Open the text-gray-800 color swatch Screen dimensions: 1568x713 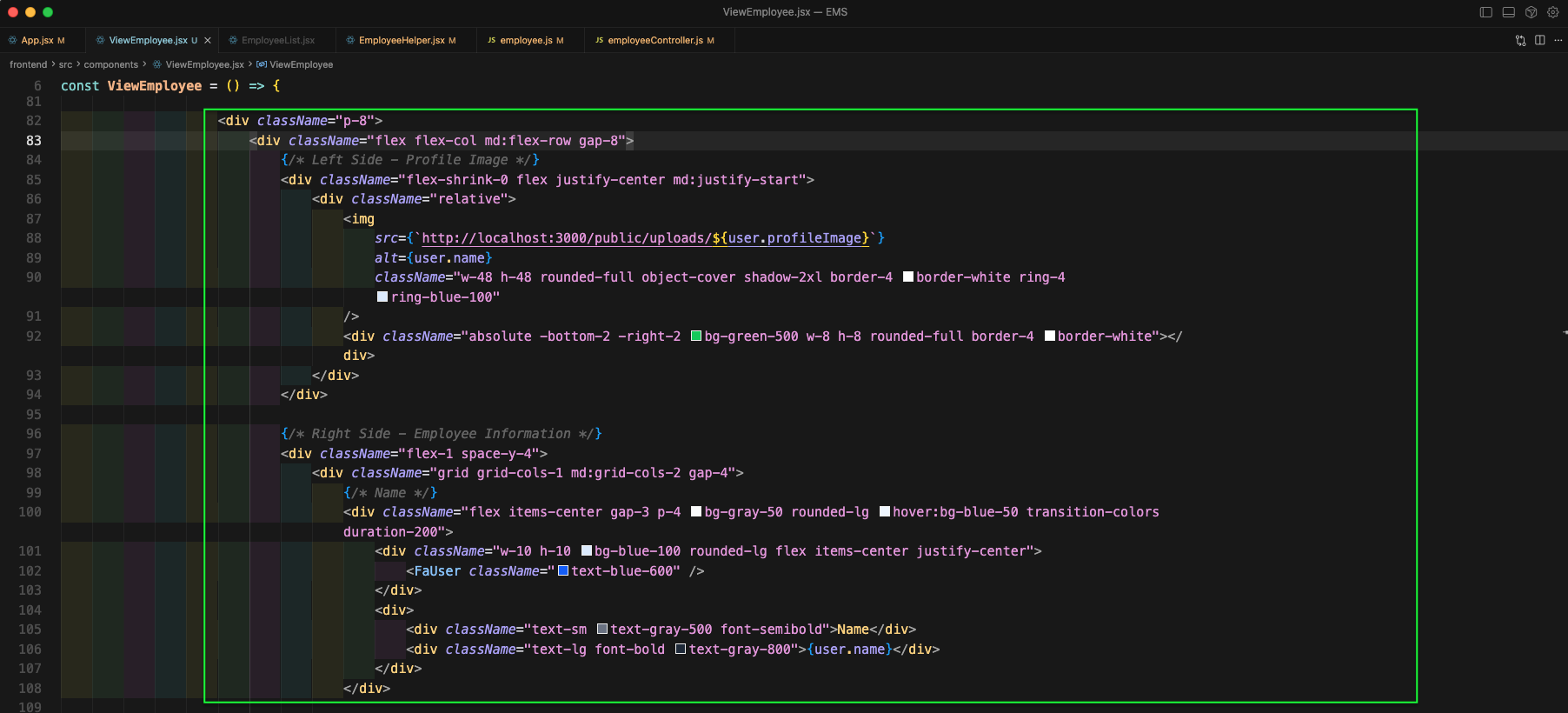pos(681,649)
